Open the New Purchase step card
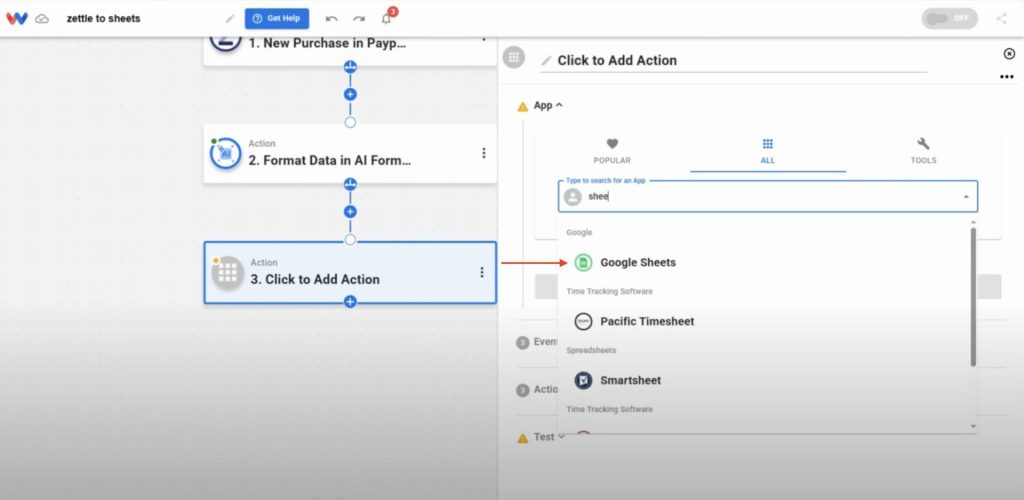This screenshot has height=500, width=1024. 350,51
